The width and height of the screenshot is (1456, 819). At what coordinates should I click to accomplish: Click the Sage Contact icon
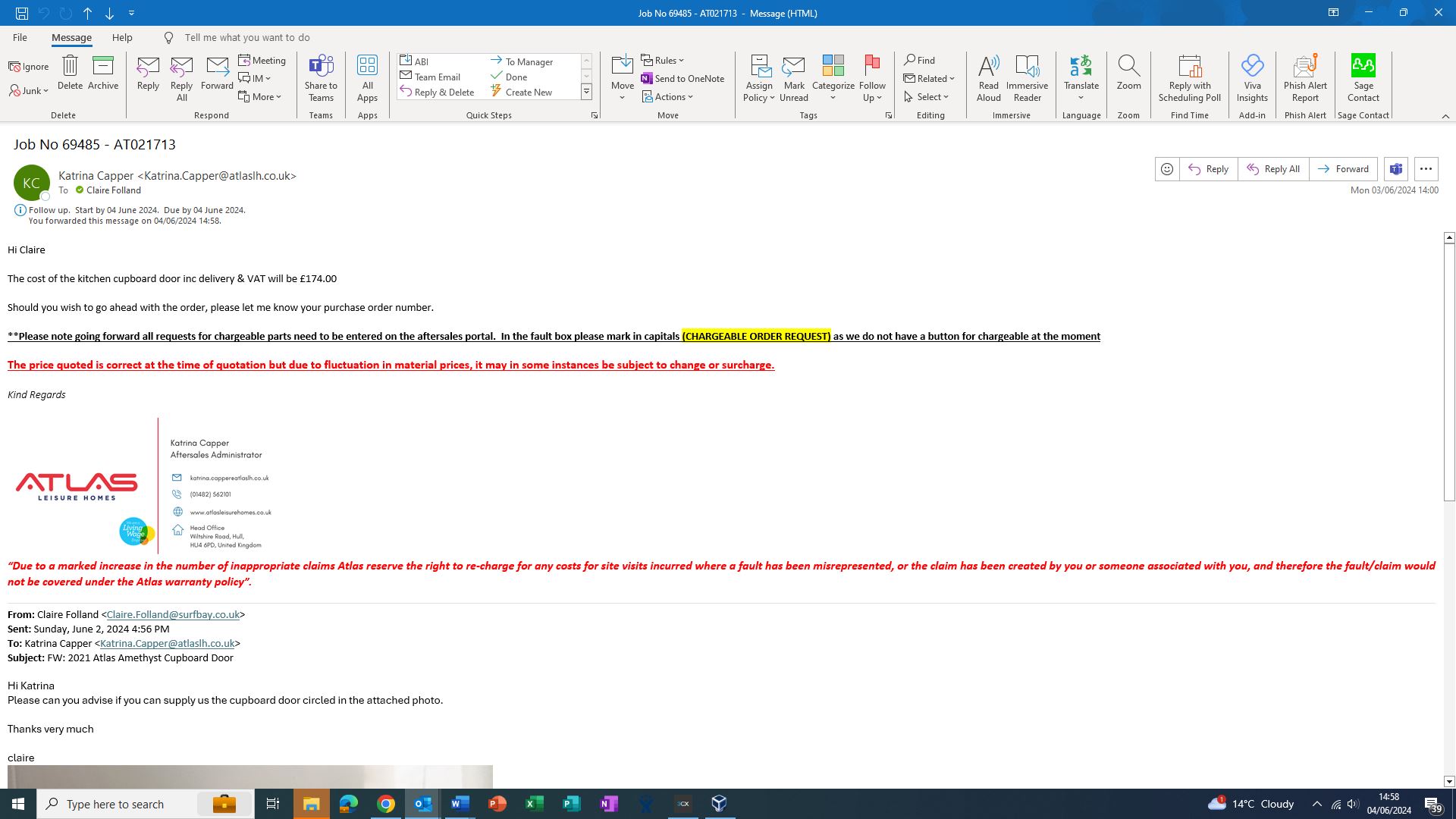coord(1363,67)
